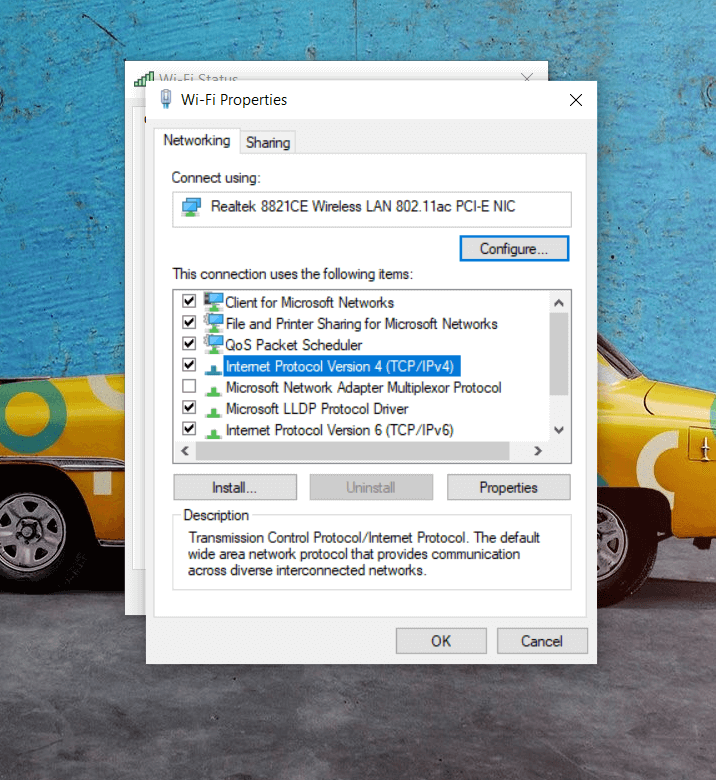Open Properties for the selected item
The width and height of the screenshot is (716, 780).
509,488
